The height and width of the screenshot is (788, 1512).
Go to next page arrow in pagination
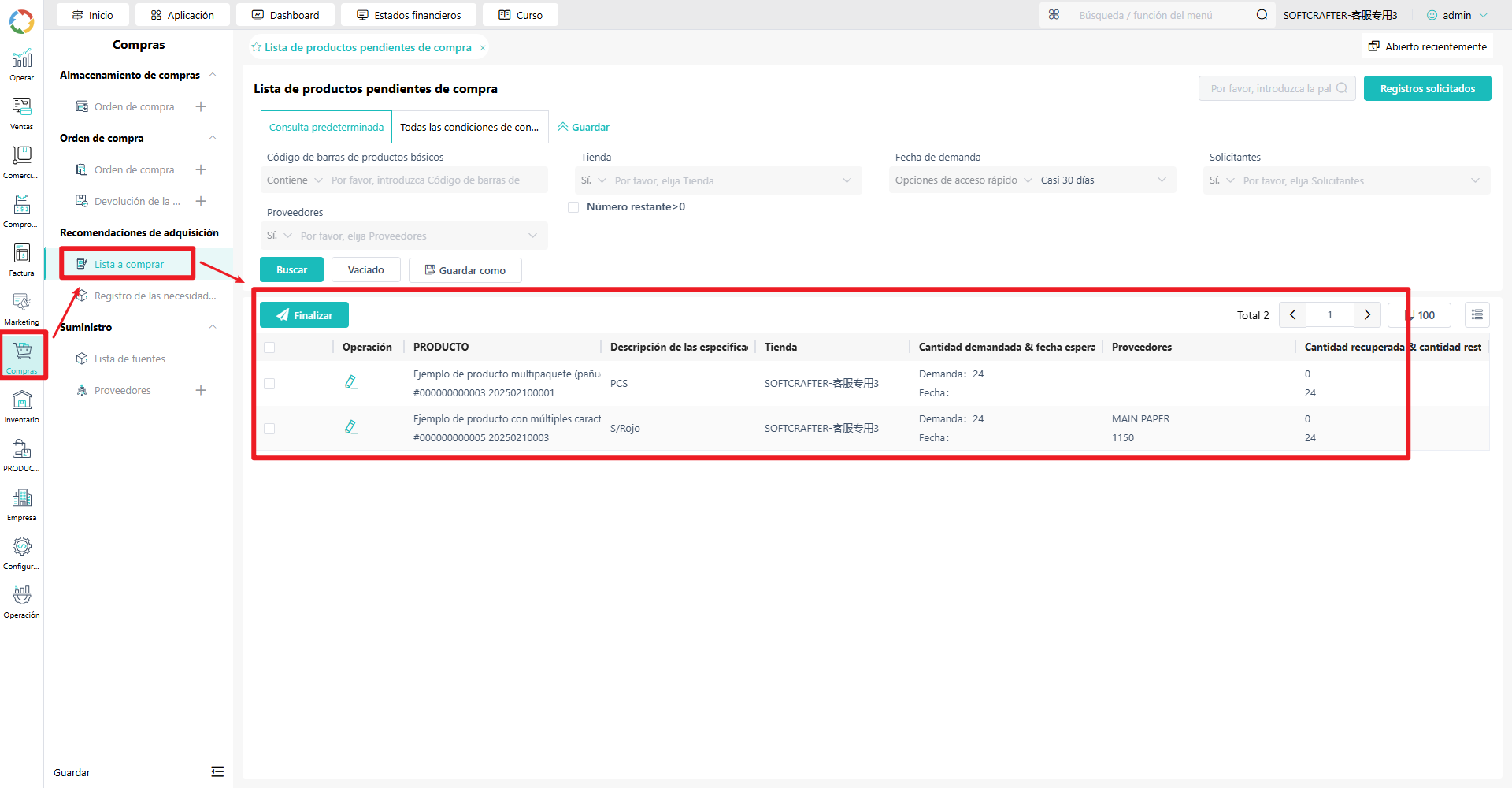(1367, 314)
